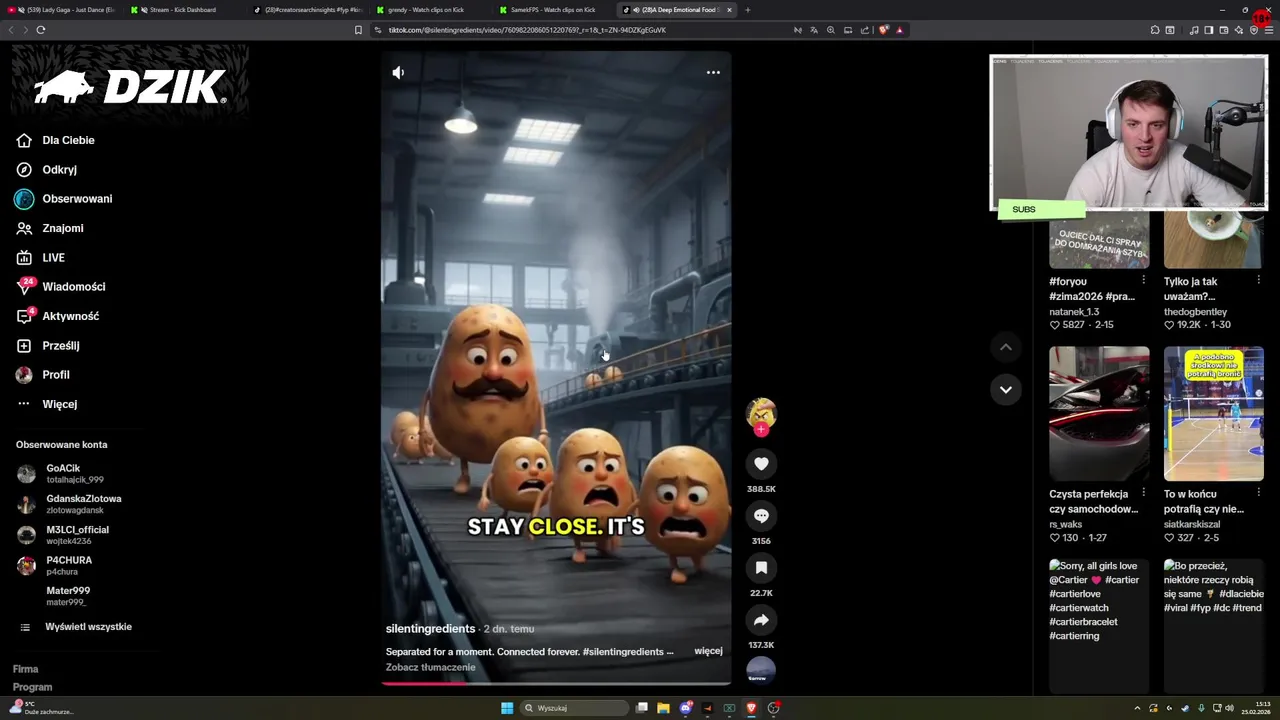Image resolution: width=1280 pixels, height=720 pixels.
Task: Reload the page
Action: point(41,30)
